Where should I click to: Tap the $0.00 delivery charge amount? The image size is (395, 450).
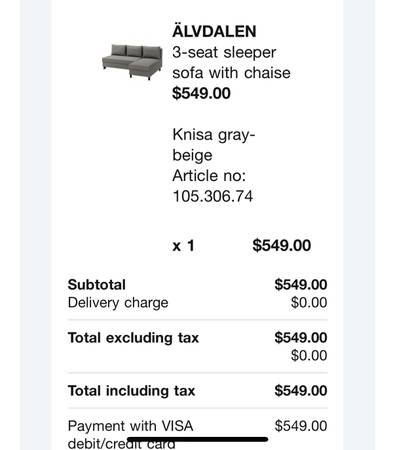click(309, 303)
